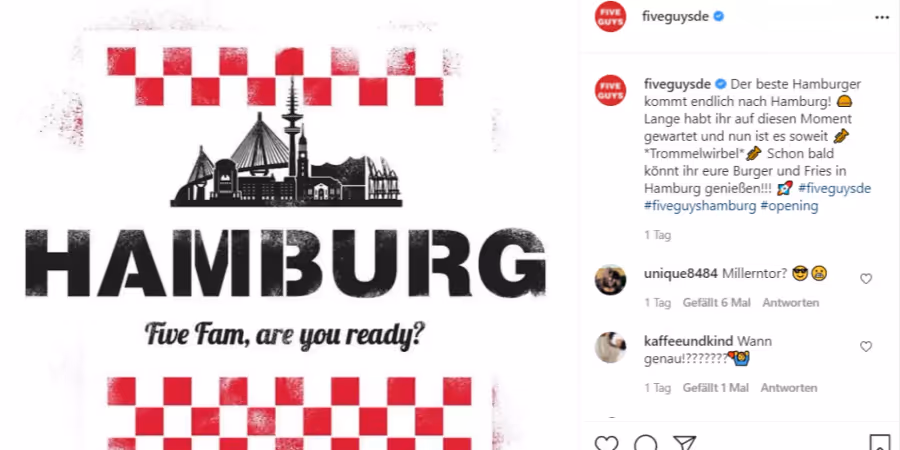The width and height of the screenshot is (900, 450).
Task: Open the kaffeeundkind username link
Action: coord(688,342)
